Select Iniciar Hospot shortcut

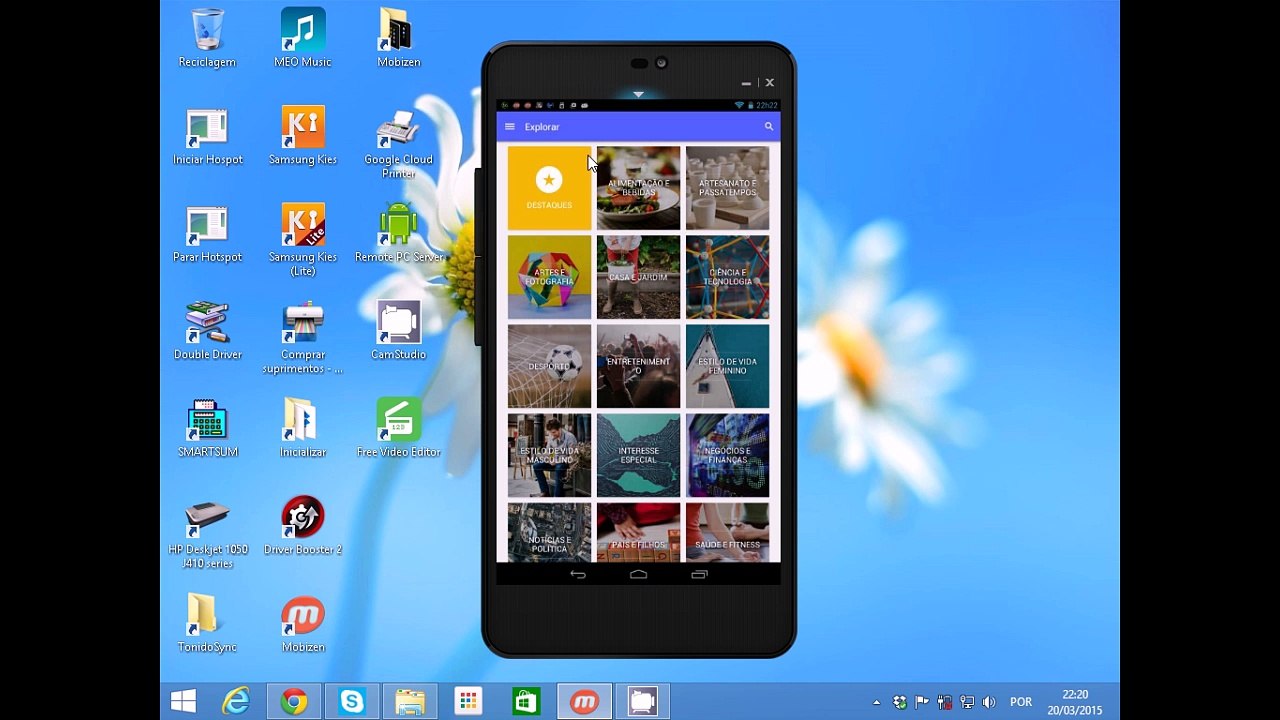tap(207, 137)
